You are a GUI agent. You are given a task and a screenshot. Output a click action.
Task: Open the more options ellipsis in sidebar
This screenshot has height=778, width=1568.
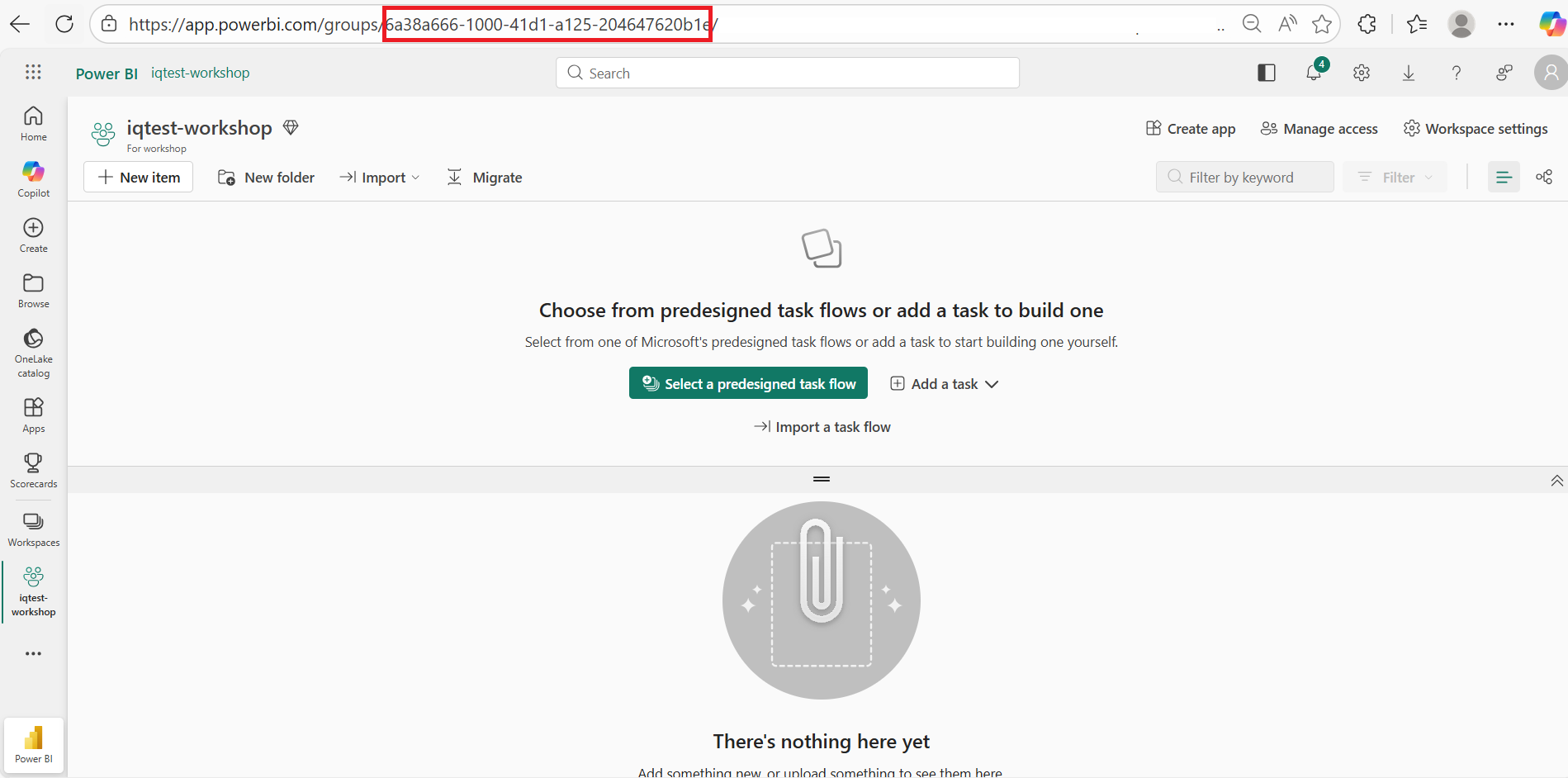[x=33, y=653]
